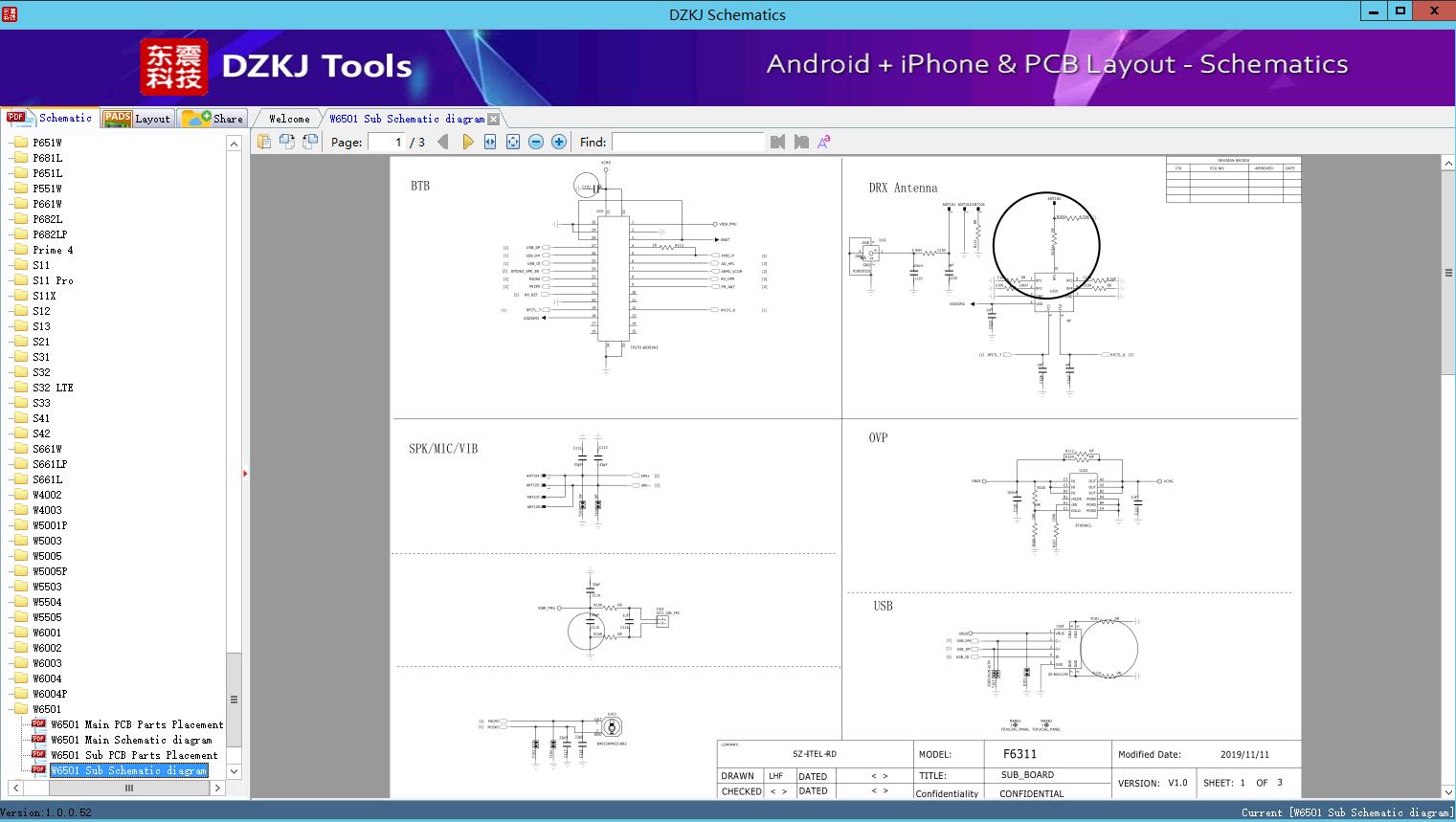This screenshot has height=822, width=1456.
Task: Fit page to width icon
Action: [490, 142]
